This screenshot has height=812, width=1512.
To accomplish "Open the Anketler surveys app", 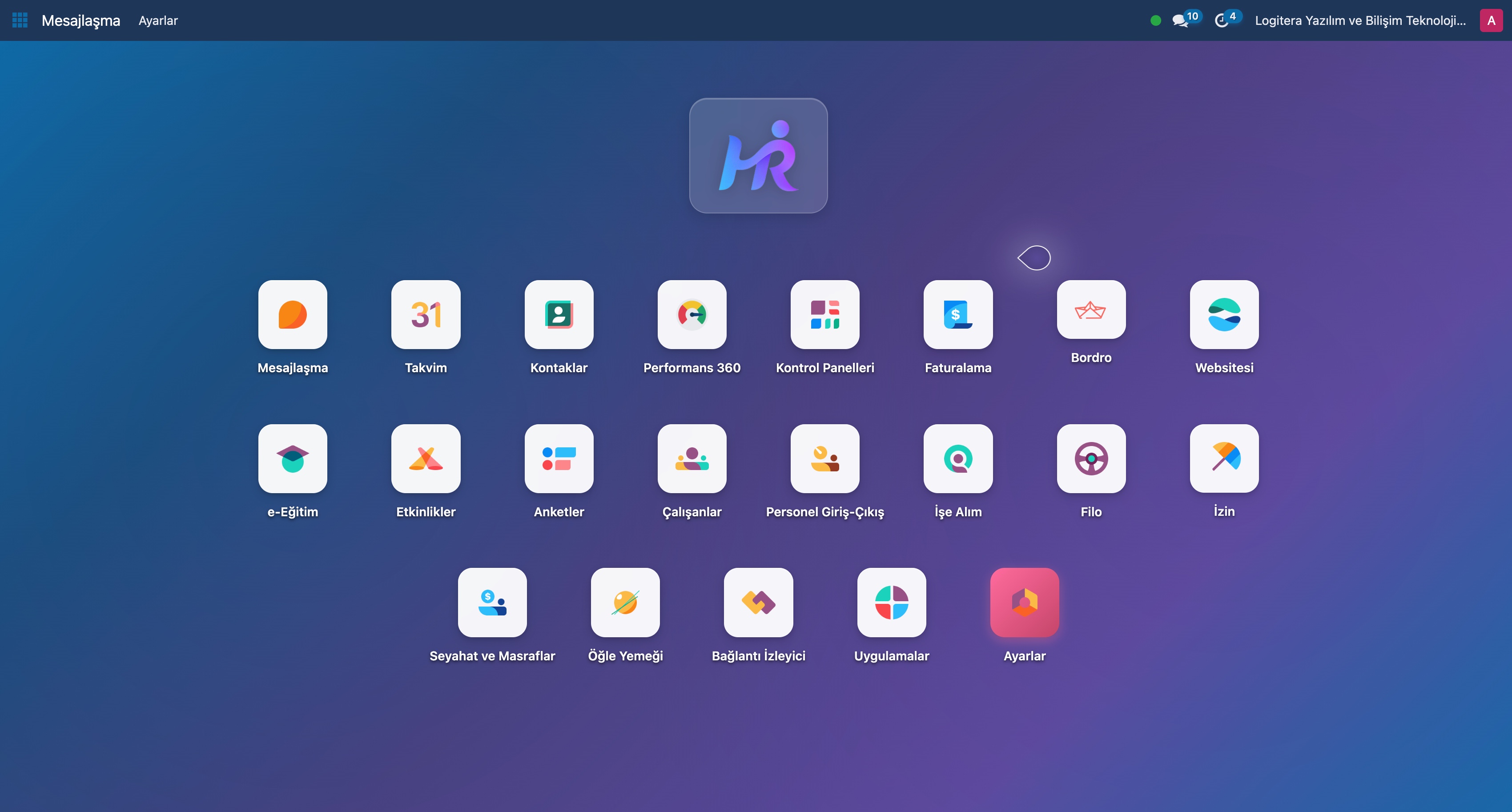I will pyautogui.click(x=559, y=458).
